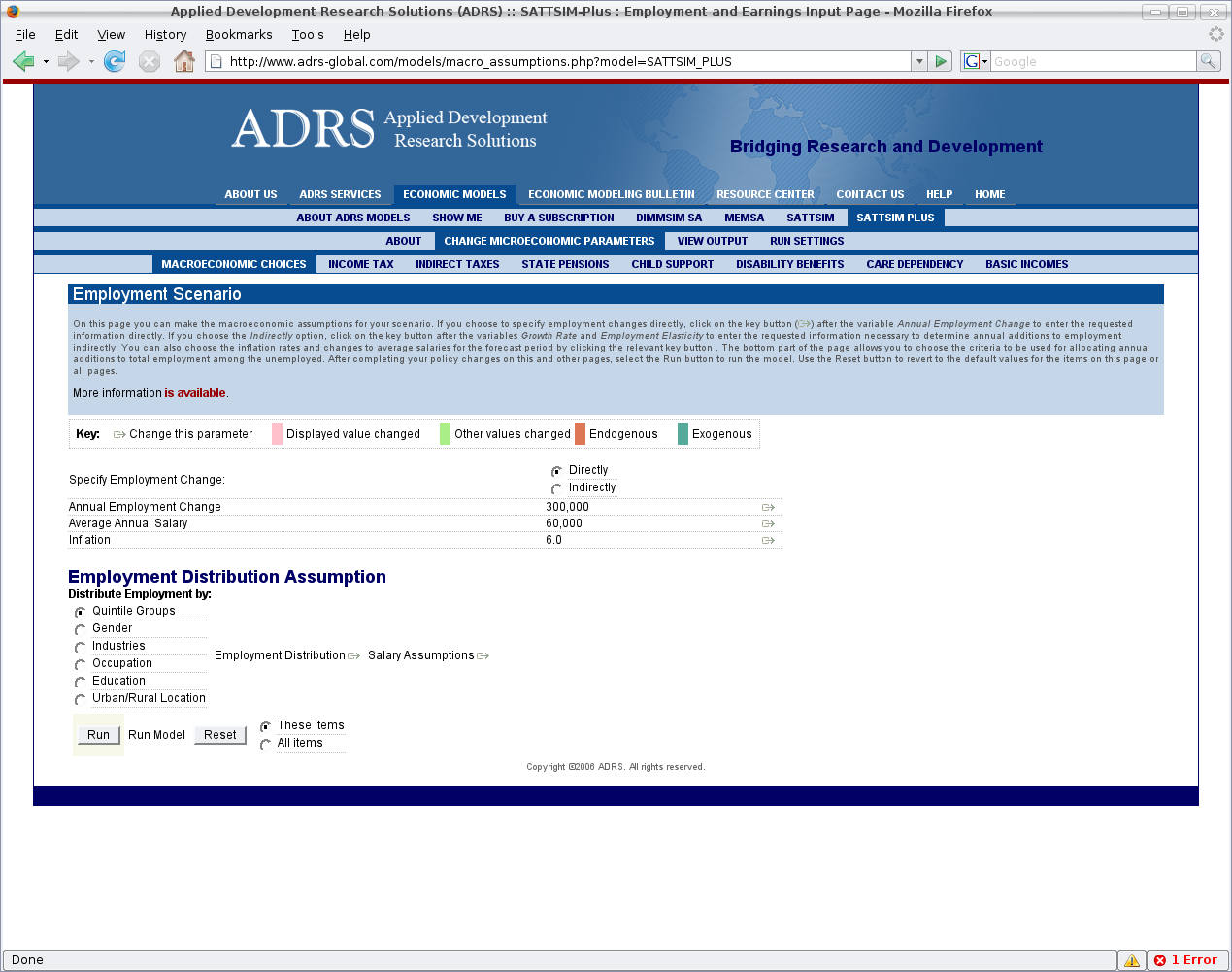
Task: Follow the 'is available' link
Action: [x=195, y=393]
